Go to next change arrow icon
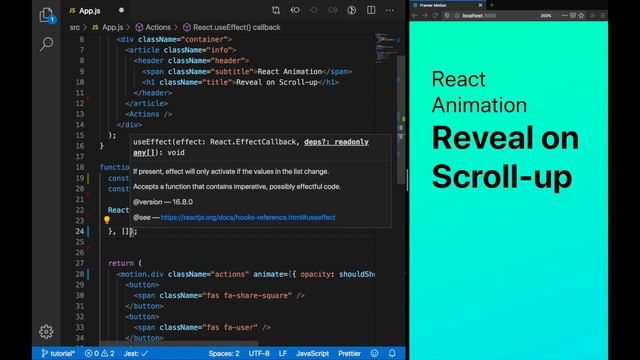This screenshot has width=640, height=360. (x=333, y=11)
